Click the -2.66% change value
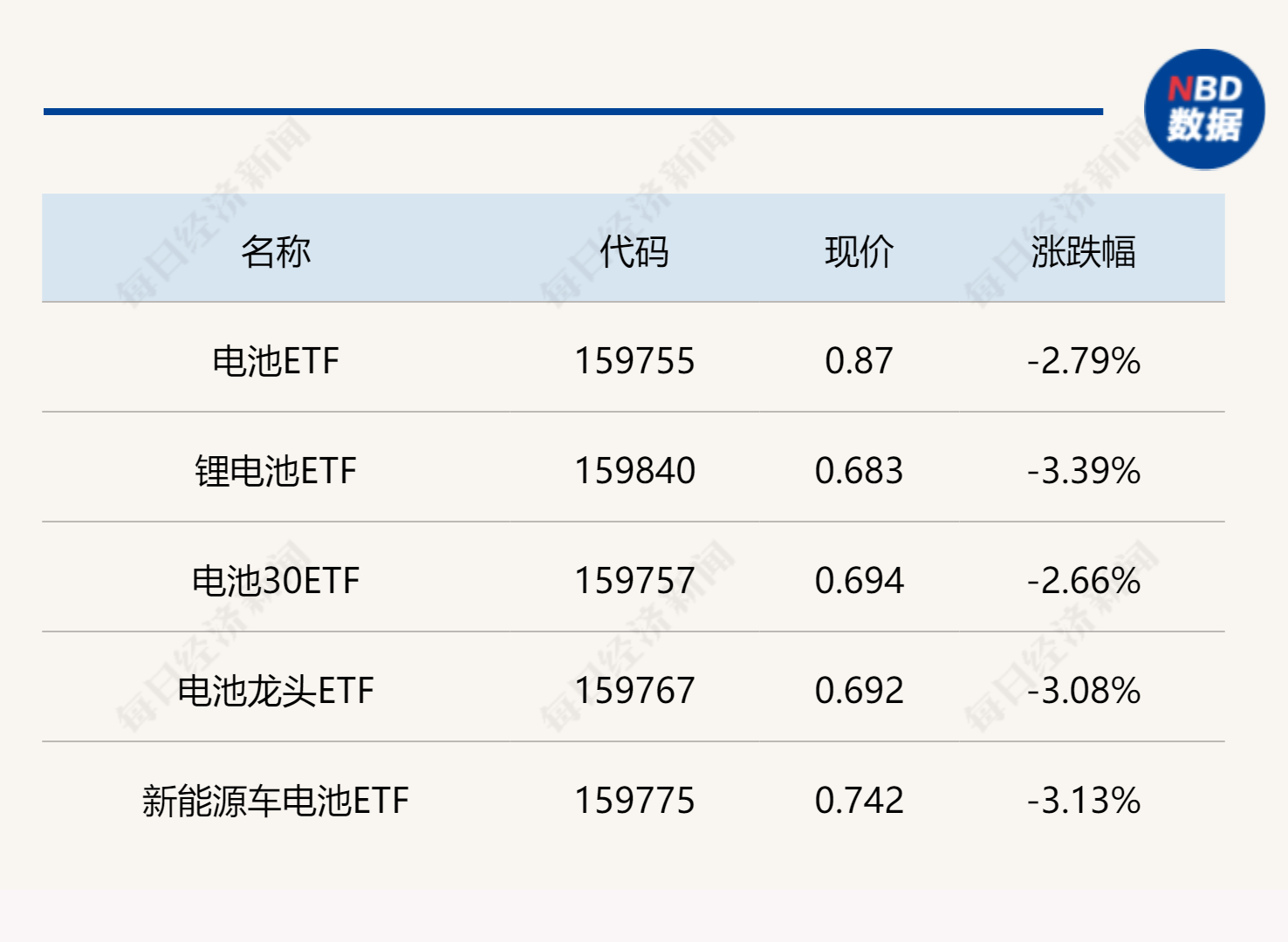Image resolution: width=1288 pixels, height=942 pixels. click(1084, 581)
